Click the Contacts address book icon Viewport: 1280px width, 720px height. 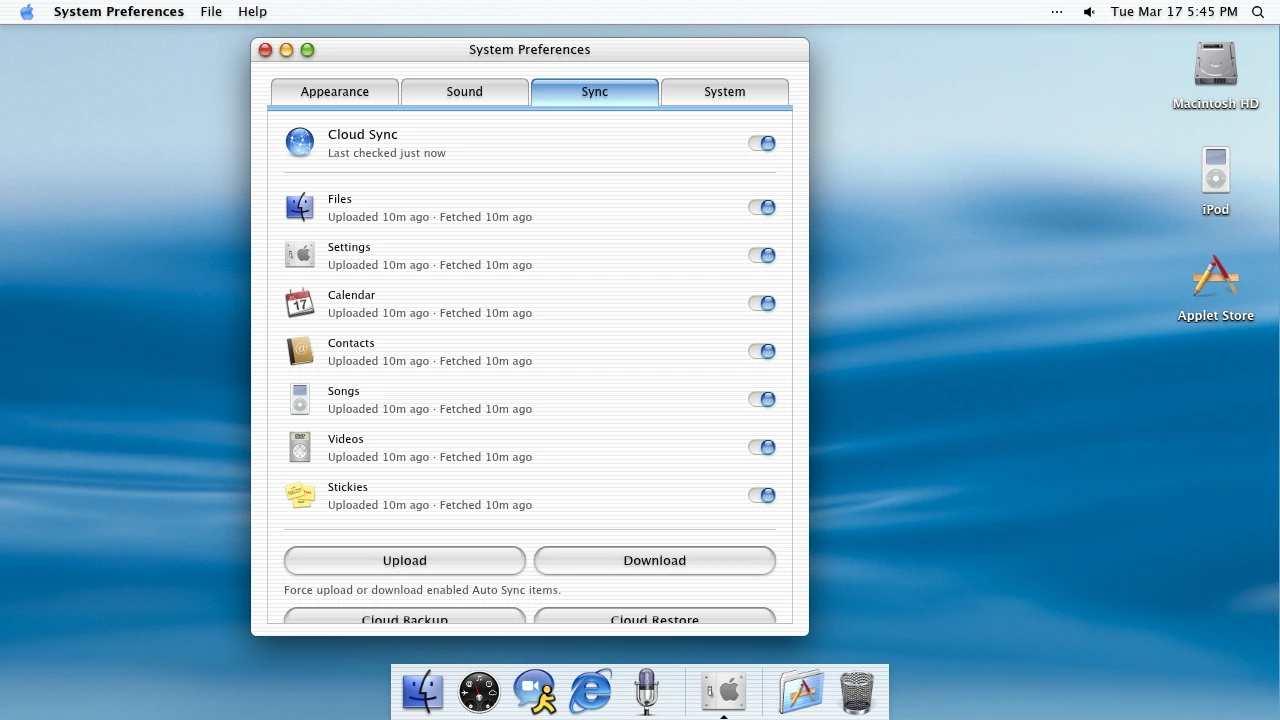(300, 351)
